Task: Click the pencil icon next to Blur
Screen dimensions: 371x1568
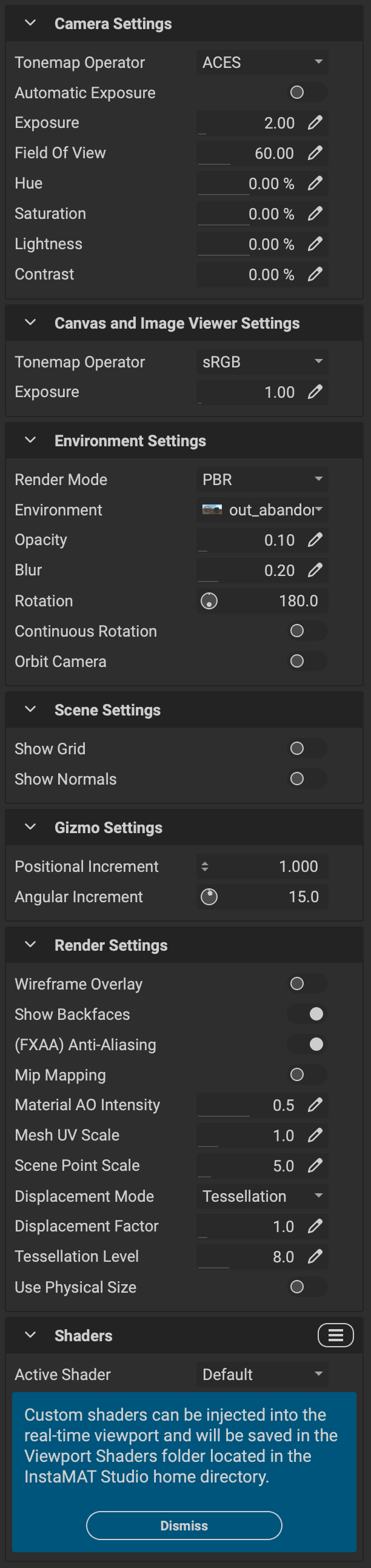Action: [315, 571]
